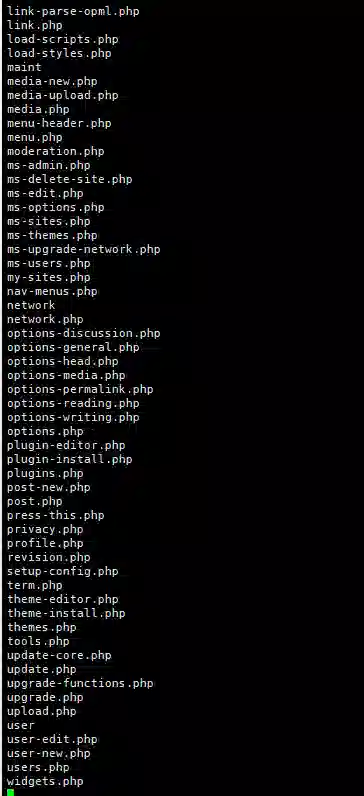
Task: Select plugin-editor.php in the list
Action: coord(66,445)
